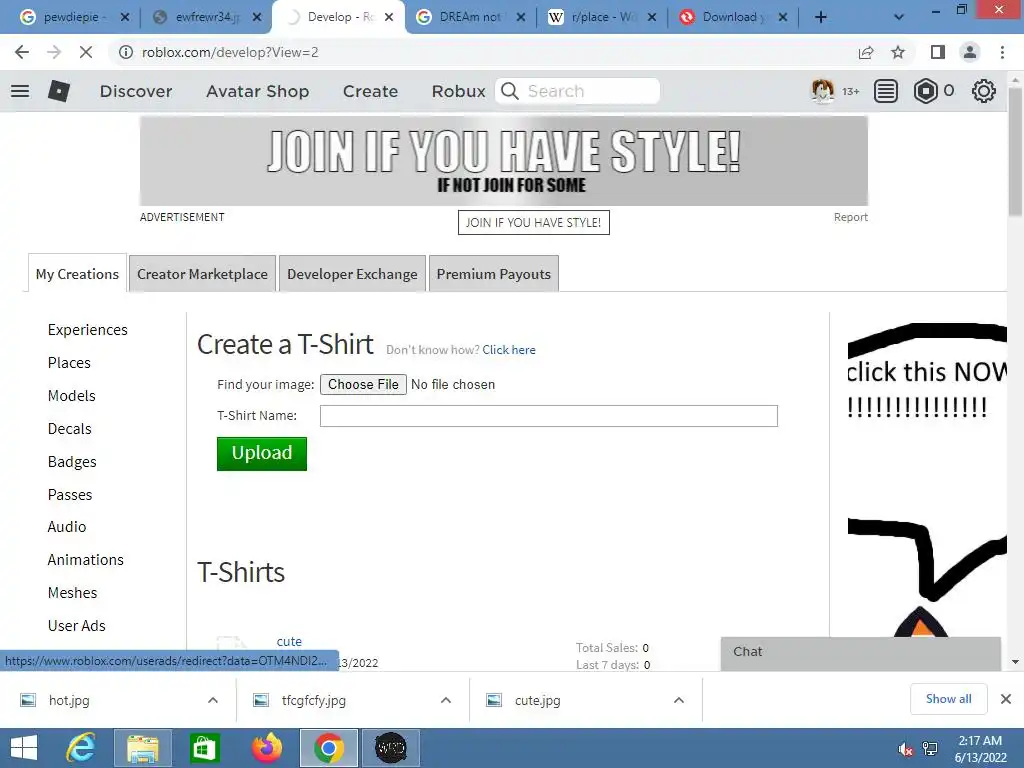Stop loading the page
The image size is (1024, 768).
pyautogui.click(x=86, y=52)
